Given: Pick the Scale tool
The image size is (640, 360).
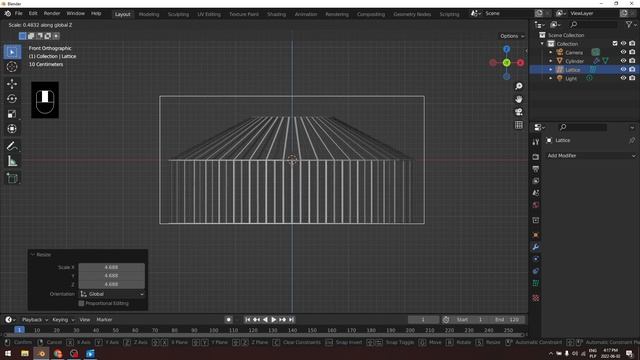Looking at the screenshot, I should (12, 114).
